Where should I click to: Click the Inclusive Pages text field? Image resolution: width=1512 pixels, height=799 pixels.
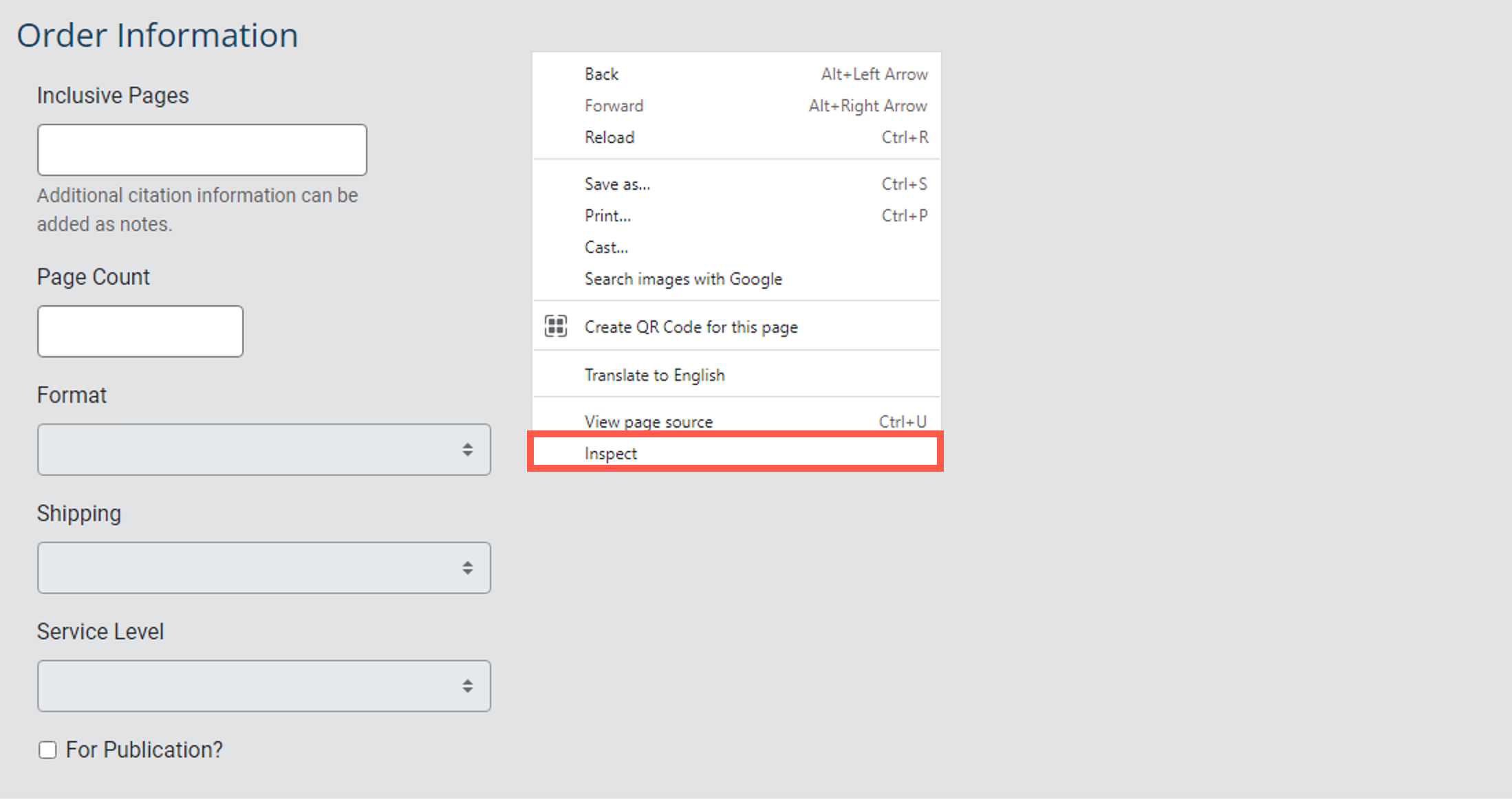pyautogui.click(x=202, y=150)
